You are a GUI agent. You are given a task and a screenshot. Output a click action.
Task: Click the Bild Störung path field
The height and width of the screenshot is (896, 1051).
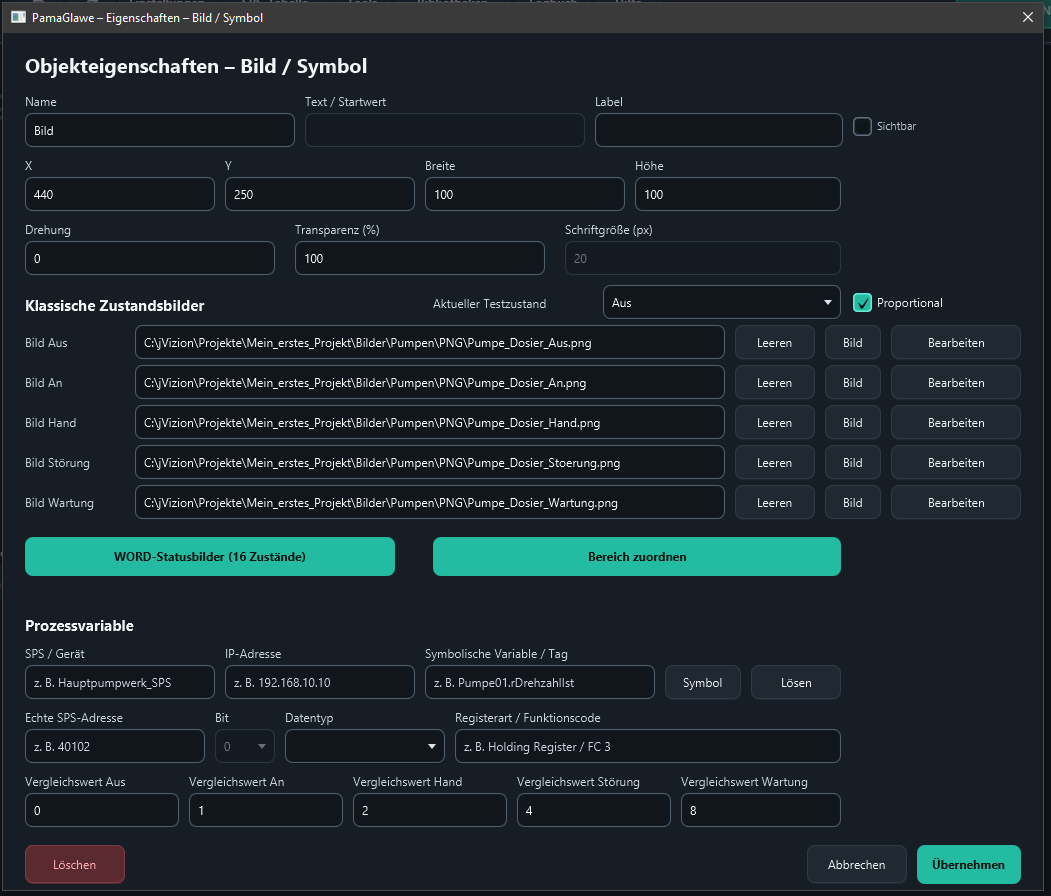click(430, 462)
